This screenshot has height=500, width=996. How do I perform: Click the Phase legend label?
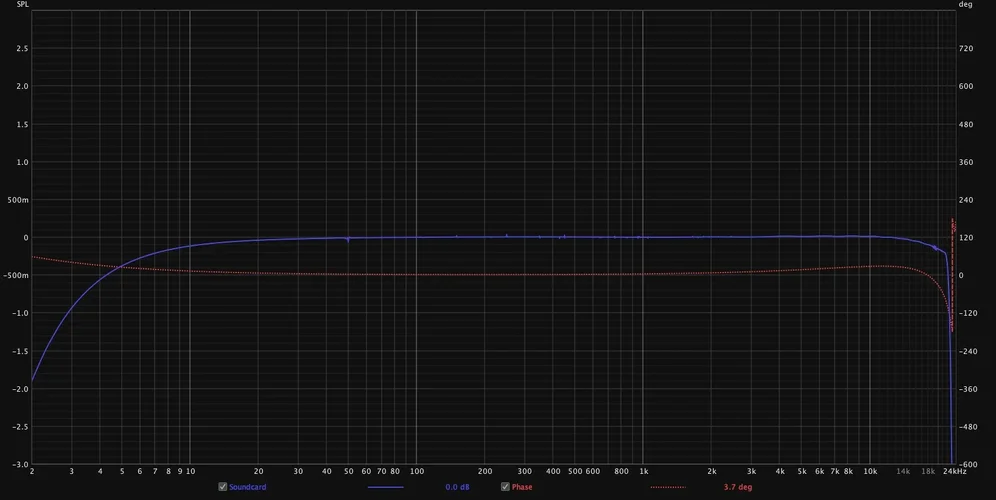(522, 487)
